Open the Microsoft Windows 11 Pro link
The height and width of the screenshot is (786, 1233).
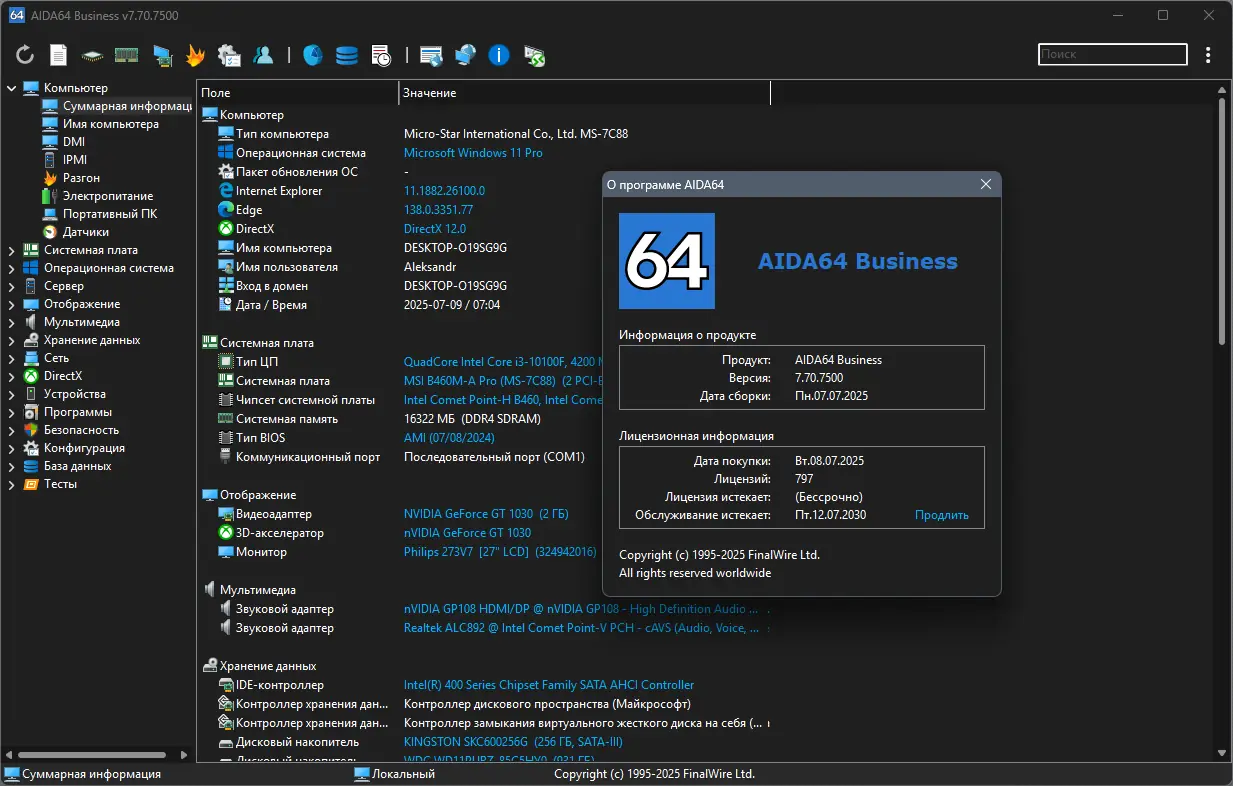[x=473, y=153]
